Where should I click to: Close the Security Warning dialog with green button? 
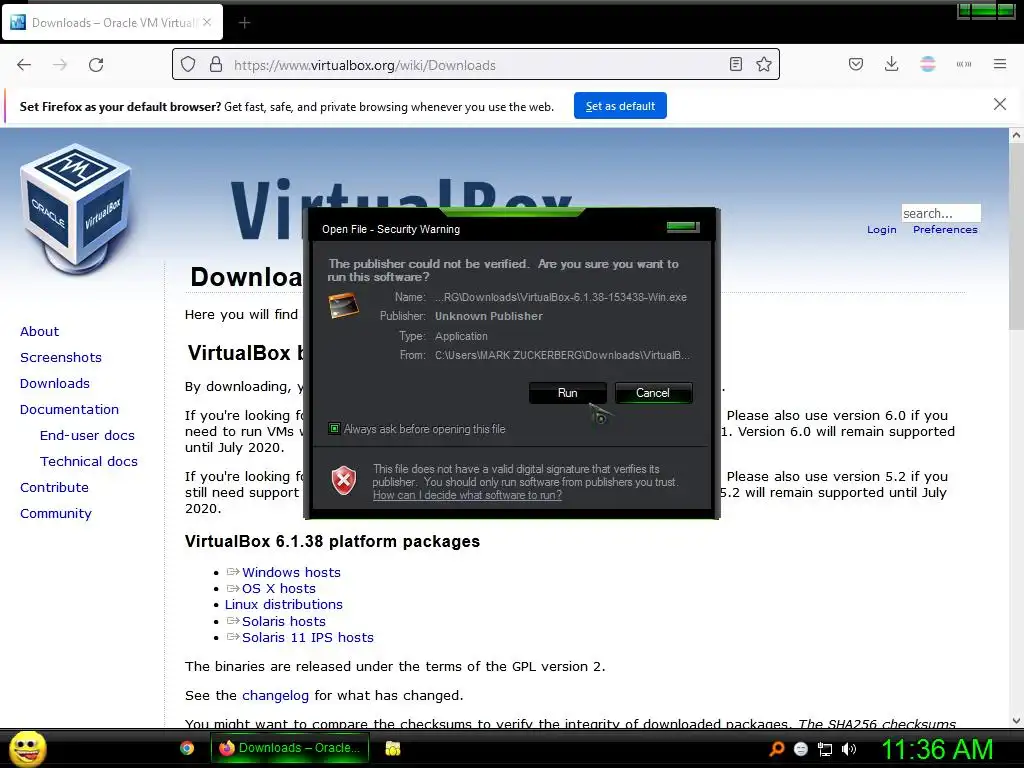[x=683, y=227]
